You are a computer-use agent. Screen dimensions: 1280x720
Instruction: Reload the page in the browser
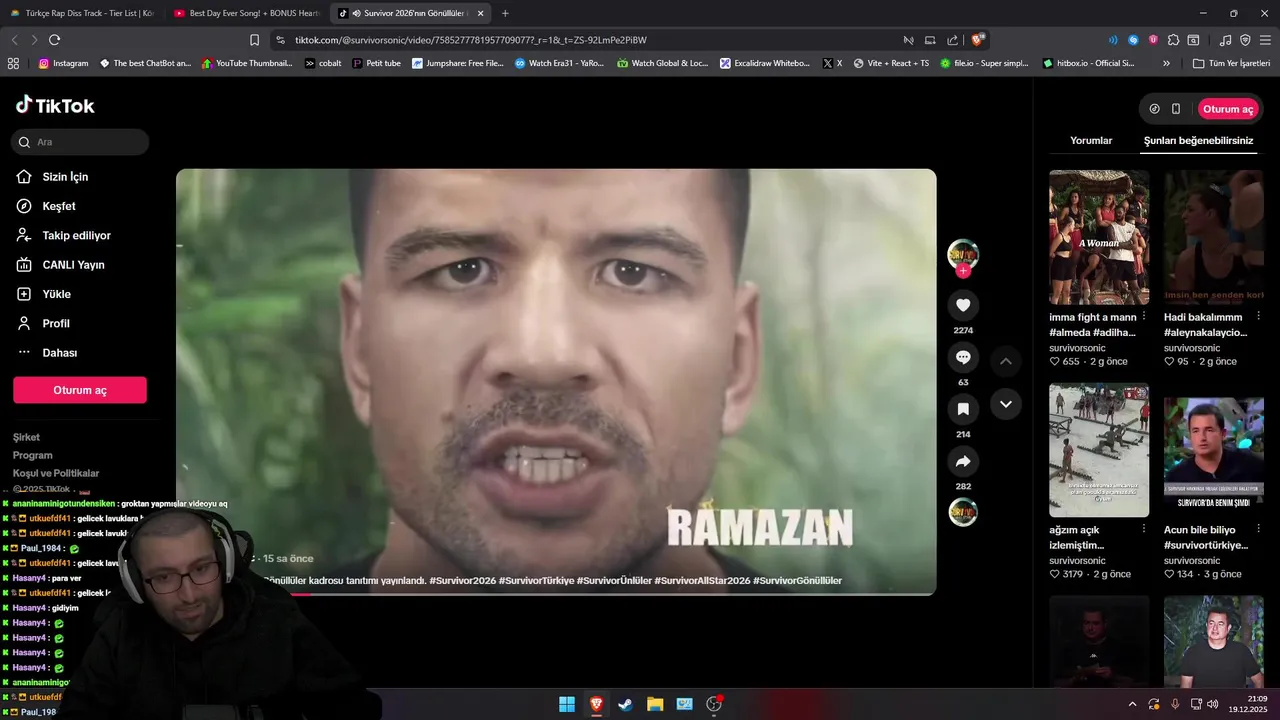54,40
